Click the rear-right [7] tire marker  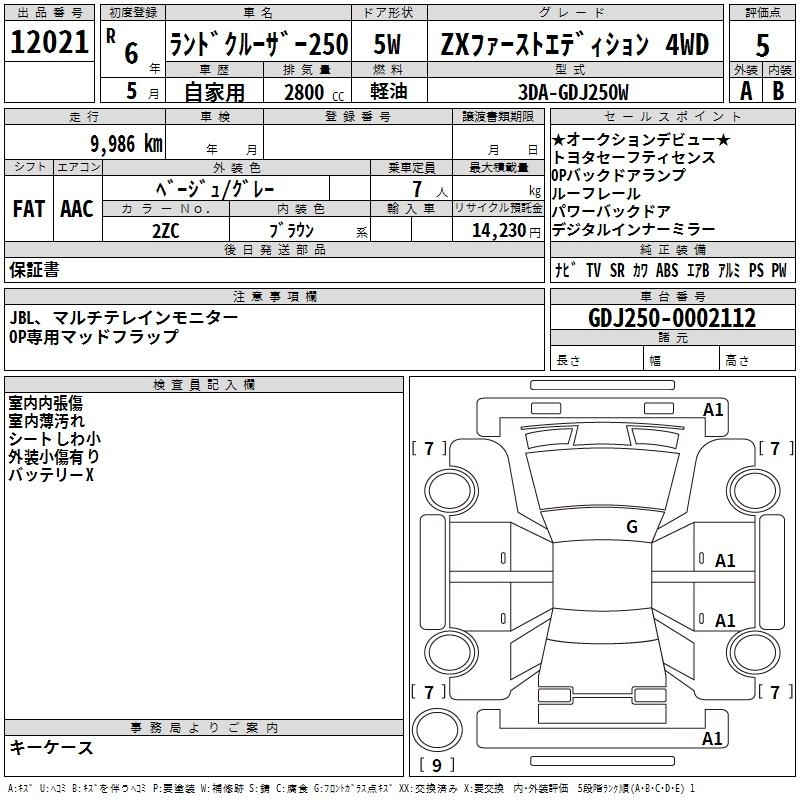click(775, 692)
